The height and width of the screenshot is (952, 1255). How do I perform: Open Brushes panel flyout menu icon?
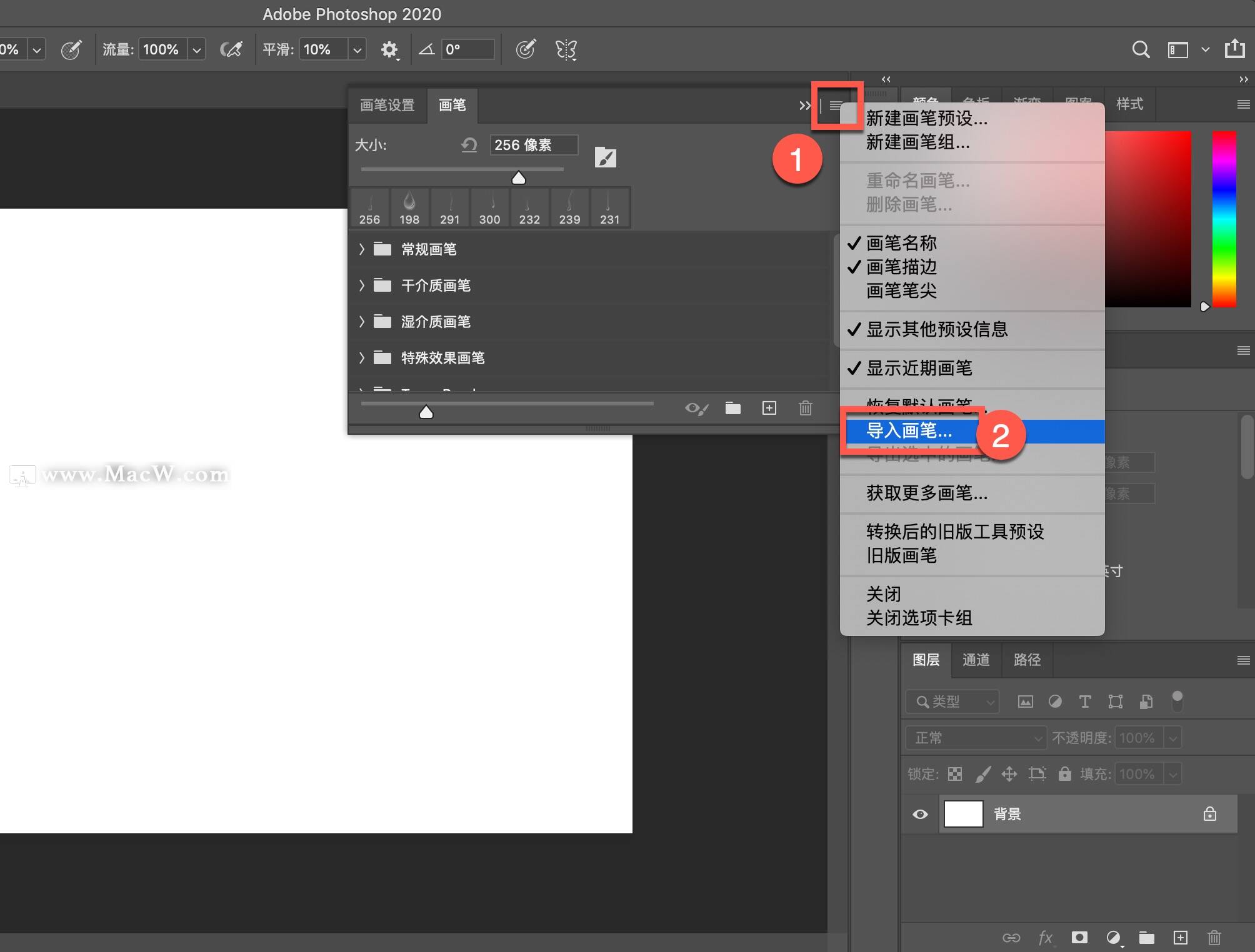[836, 106]
